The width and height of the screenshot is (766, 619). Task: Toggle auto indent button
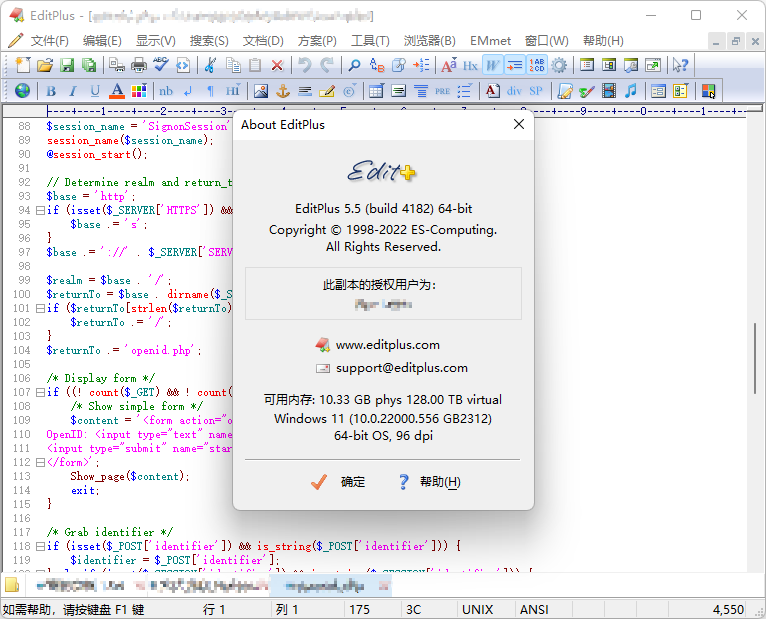coord(514,65)
